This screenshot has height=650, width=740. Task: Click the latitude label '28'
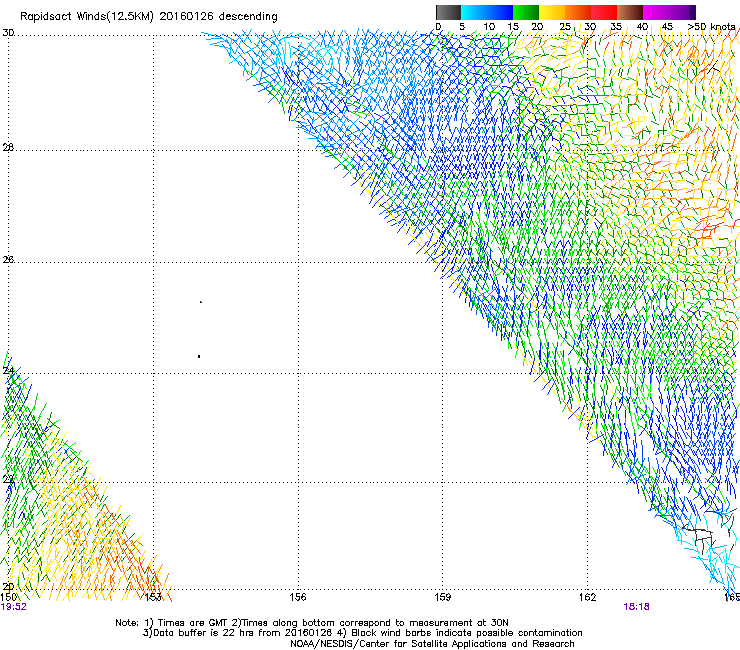point(8,148)
